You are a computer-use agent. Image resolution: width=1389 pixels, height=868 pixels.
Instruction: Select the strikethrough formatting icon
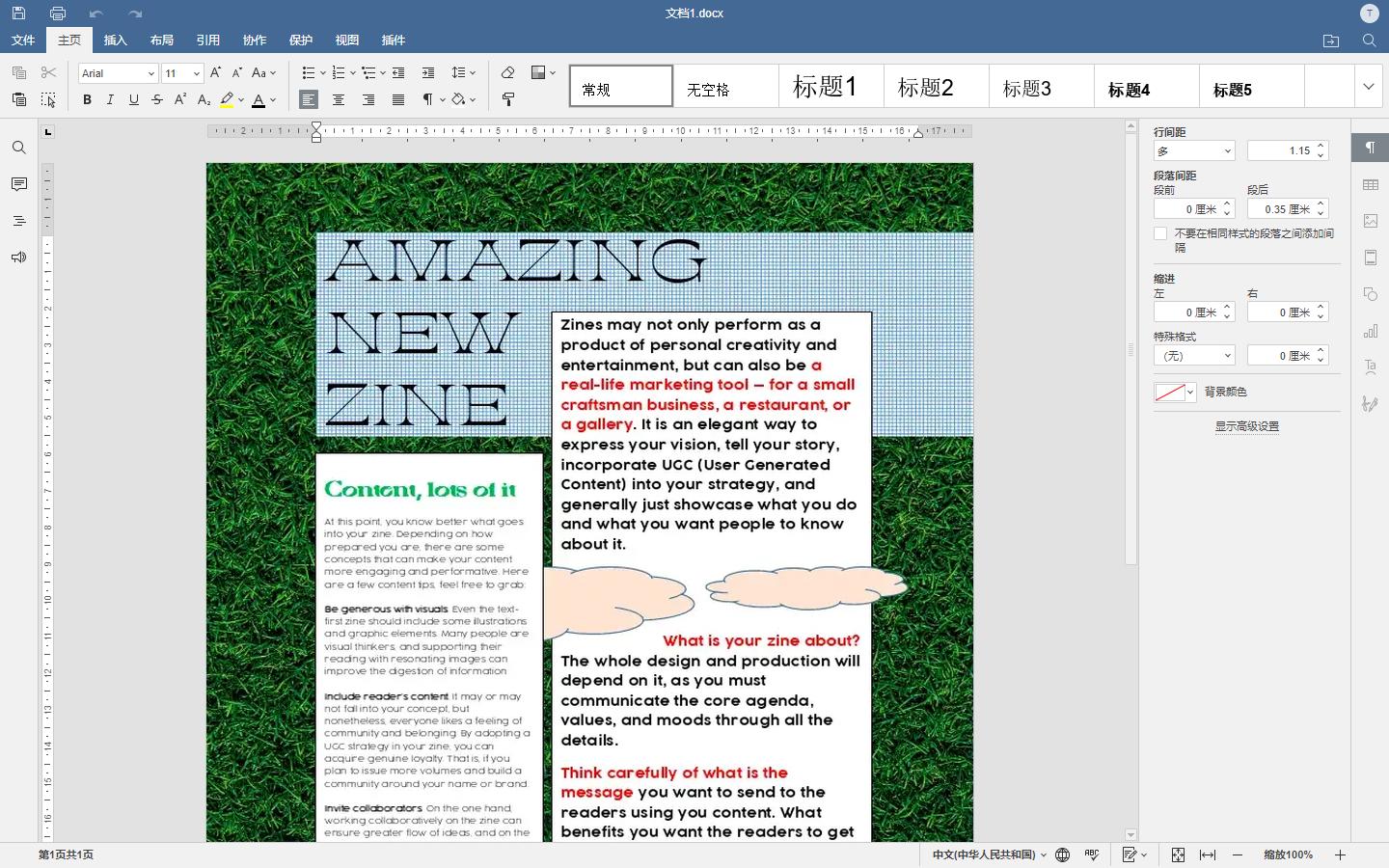(156, 99)
